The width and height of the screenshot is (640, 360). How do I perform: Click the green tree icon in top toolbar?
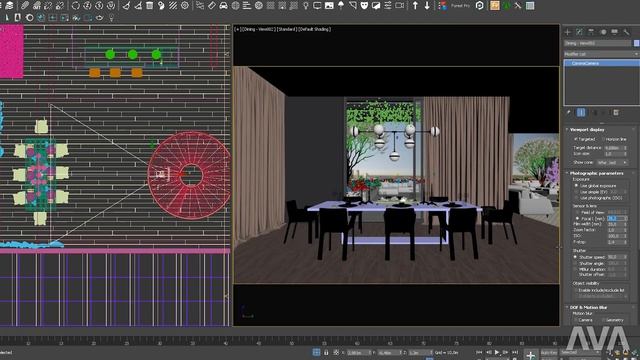click(507, 6)
